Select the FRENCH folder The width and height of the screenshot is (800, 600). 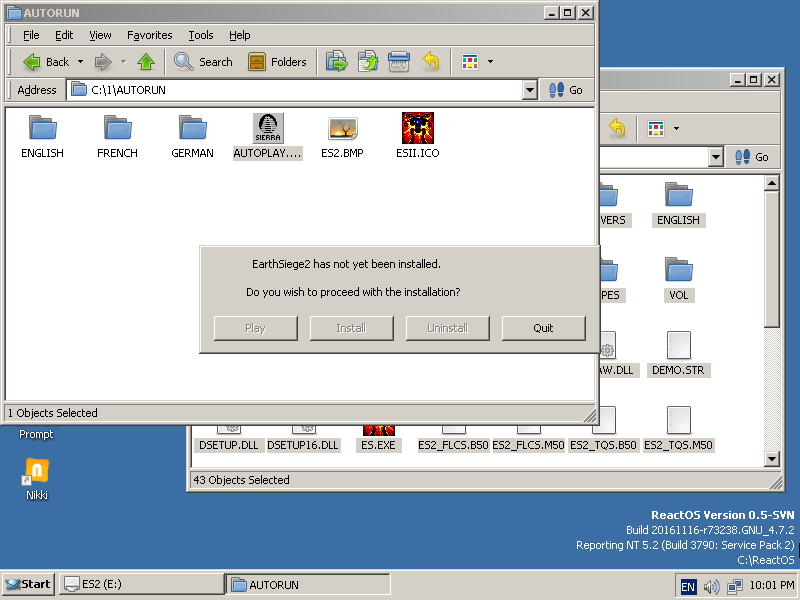[117, 135]
